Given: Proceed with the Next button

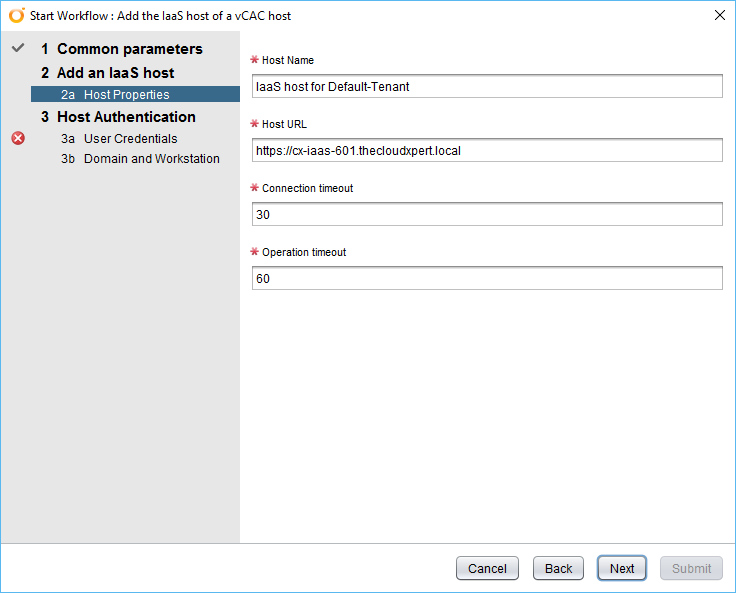Looking at the screenshot, I should [x=622, y=568].
